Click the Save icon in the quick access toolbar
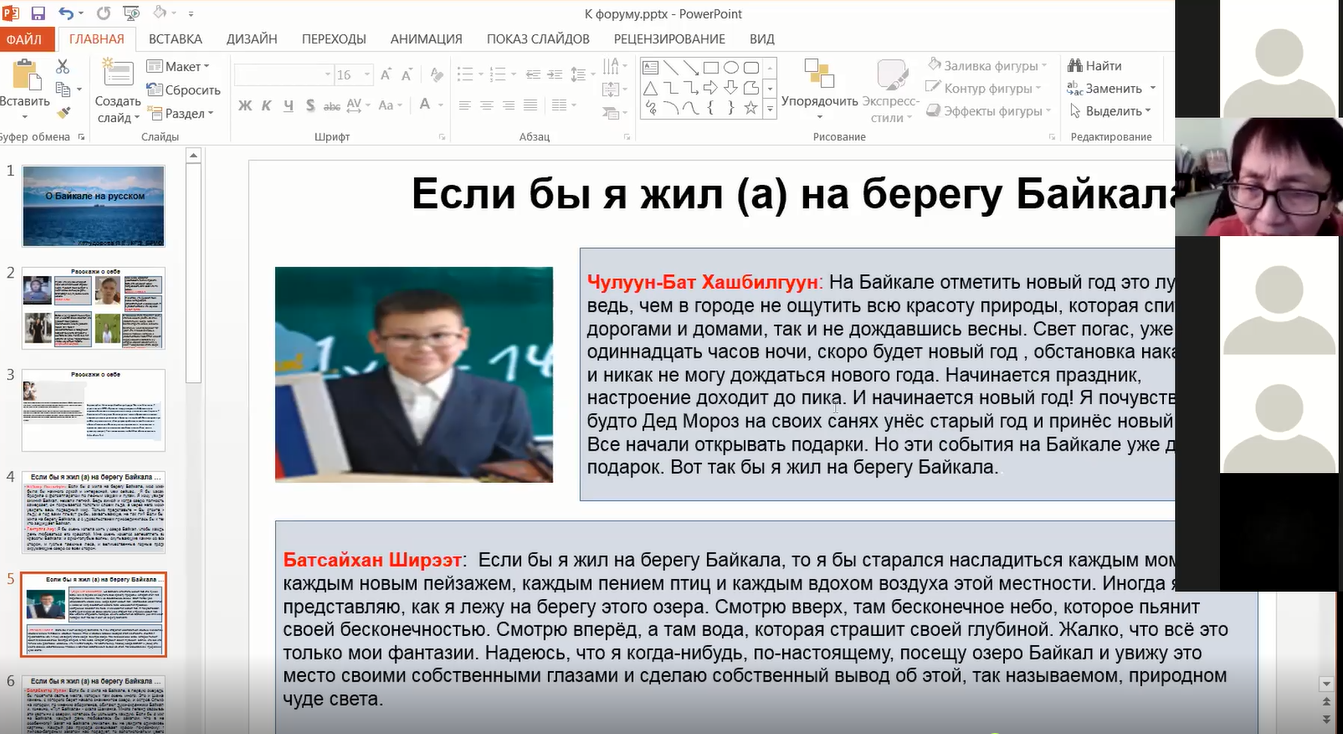This screenshot has width=1343, height=734. pyautogui.click(x=38, y=14)
